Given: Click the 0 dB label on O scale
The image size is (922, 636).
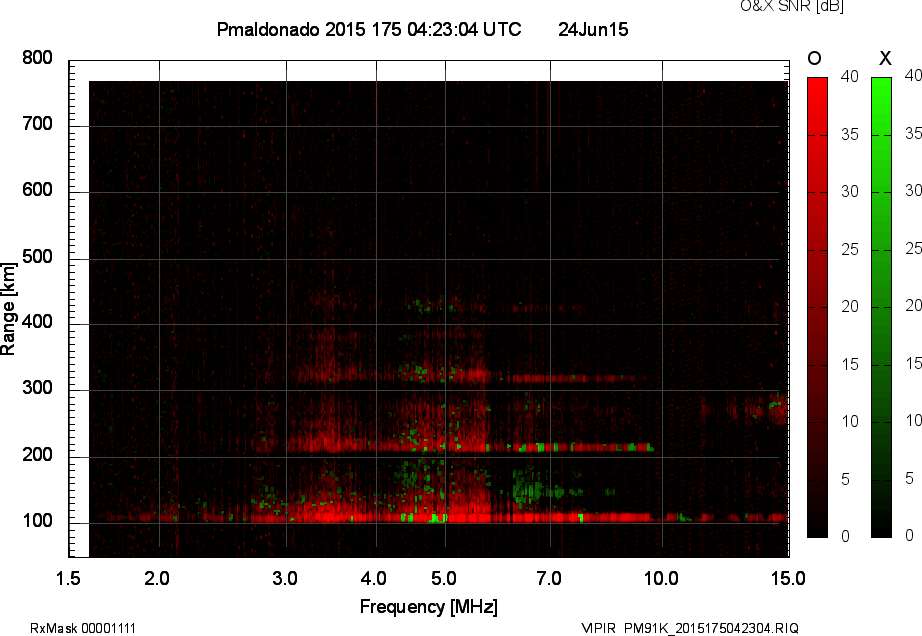Looking at the screenshot, I should (846, 537).
